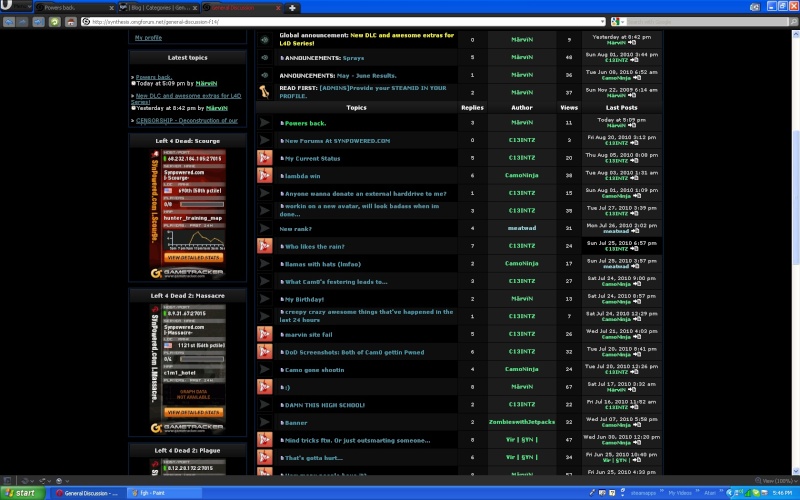
Task: Click eye icon beside Global announcement
Action: point(264,39)
